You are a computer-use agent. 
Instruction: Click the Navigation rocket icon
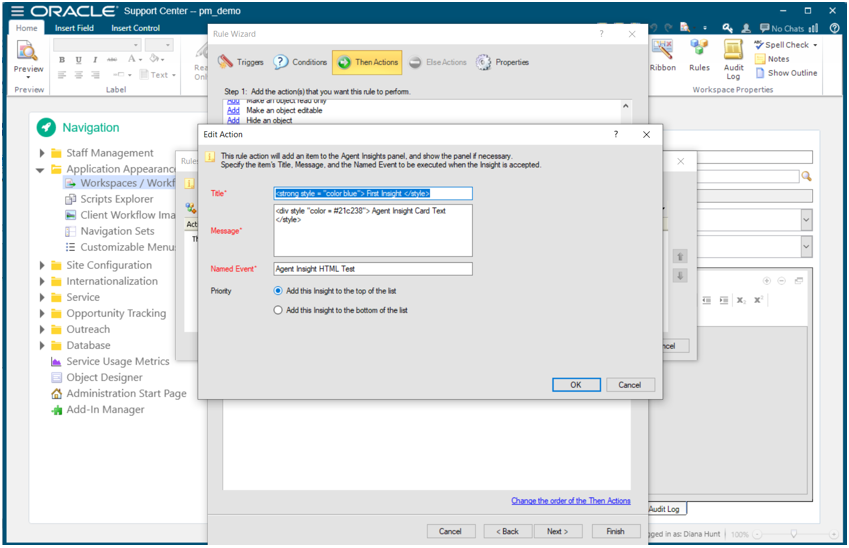coord(46,128)
